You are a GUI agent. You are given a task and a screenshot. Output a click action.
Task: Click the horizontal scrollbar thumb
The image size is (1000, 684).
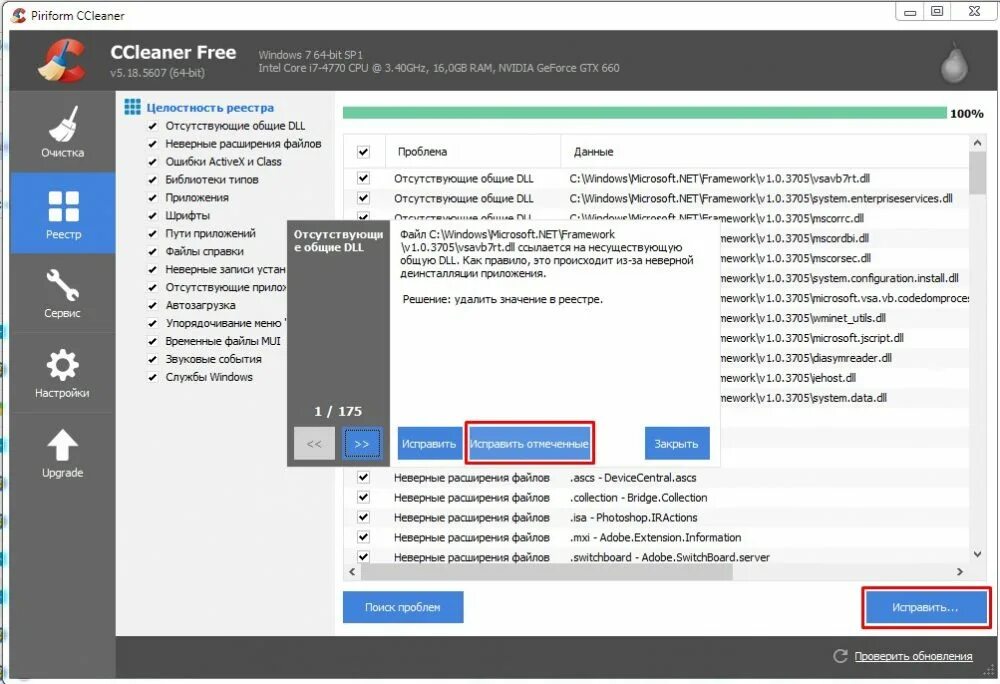547,572
